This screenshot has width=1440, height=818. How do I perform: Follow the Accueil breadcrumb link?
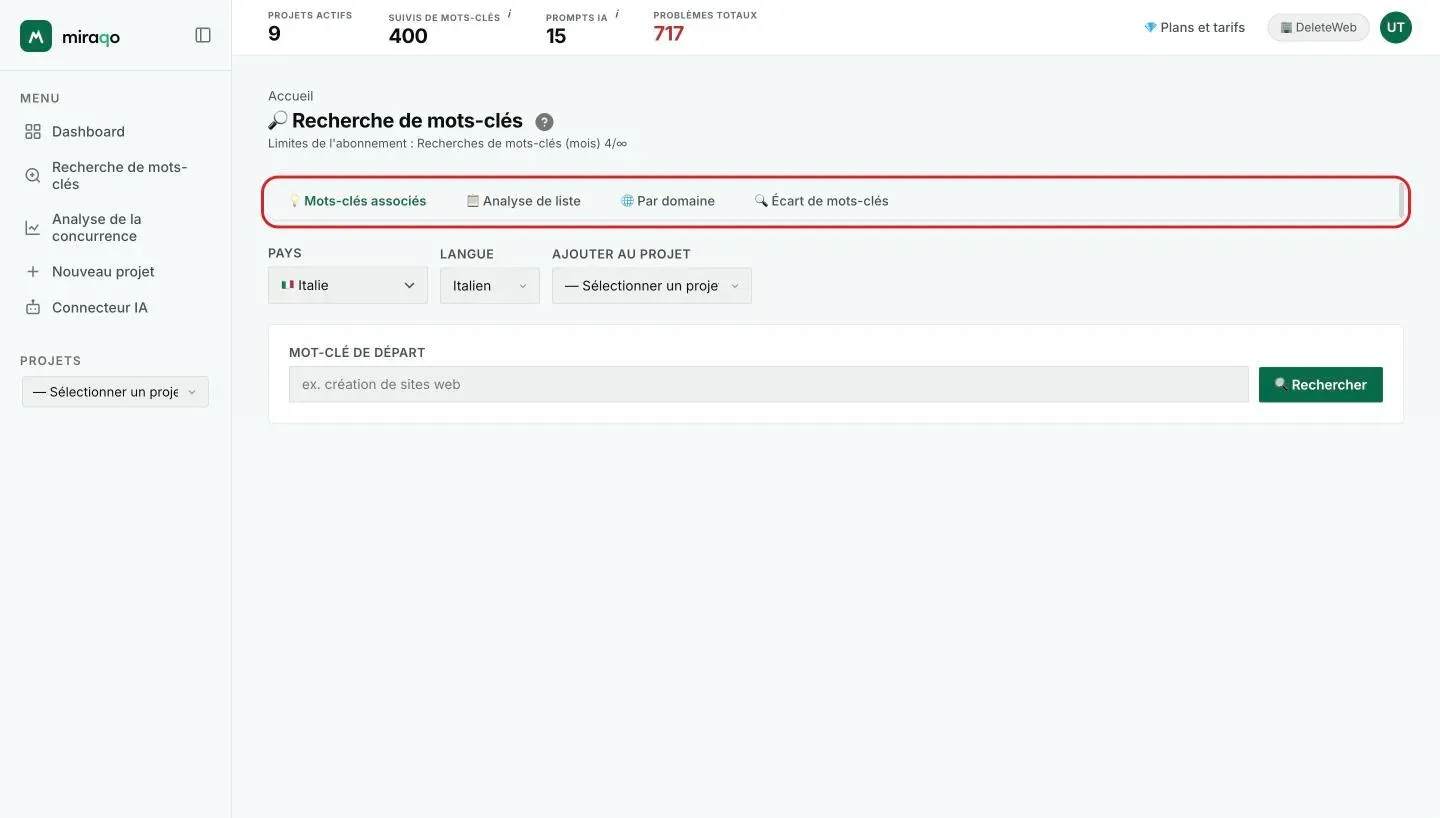pos(291,96)
